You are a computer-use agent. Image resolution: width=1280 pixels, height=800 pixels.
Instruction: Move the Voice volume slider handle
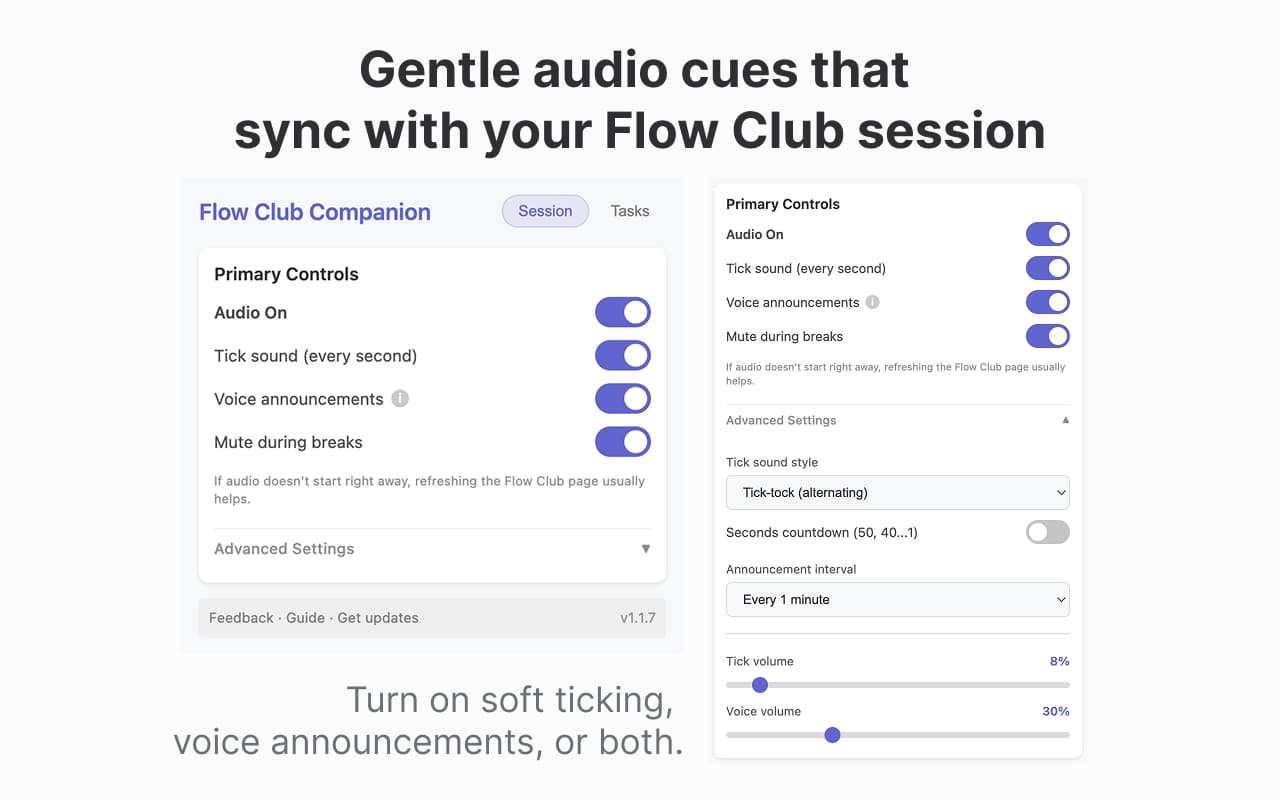(x=832, y=735)
